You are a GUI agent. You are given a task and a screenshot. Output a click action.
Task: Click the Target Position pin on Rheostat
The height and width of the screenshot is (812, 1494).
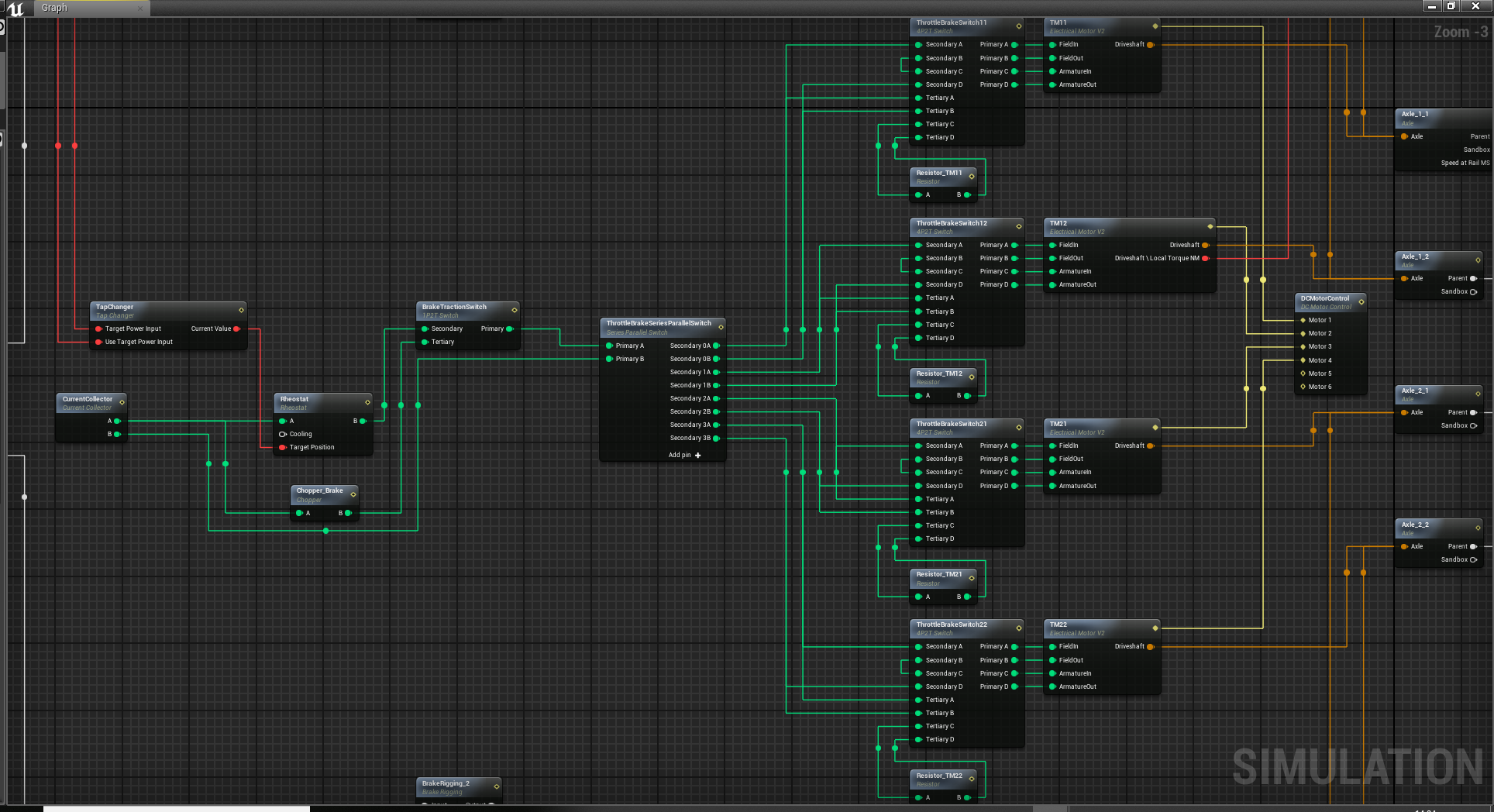pyautogui.click(x=283, y=447)
